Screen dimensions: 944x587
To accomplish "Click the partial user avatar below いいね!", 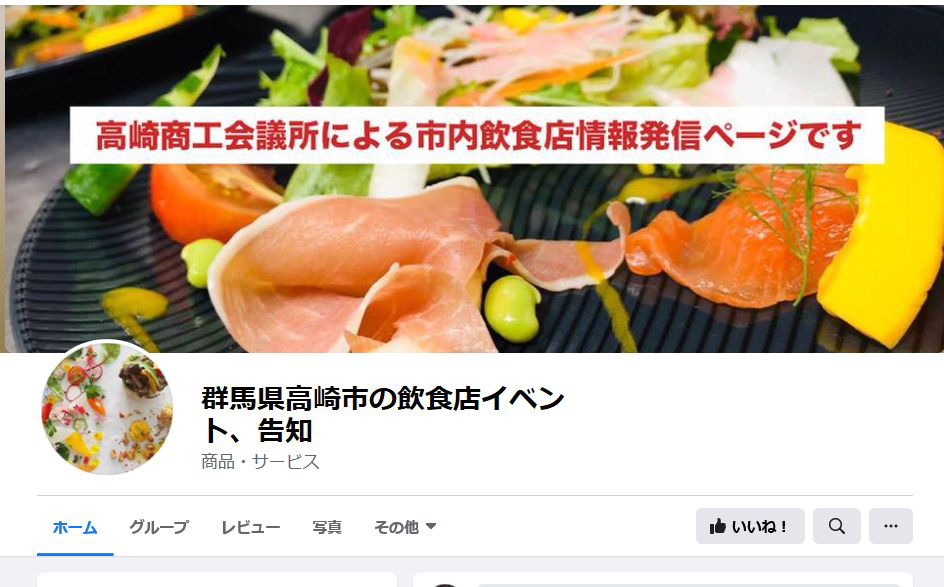I will [446, 585].
